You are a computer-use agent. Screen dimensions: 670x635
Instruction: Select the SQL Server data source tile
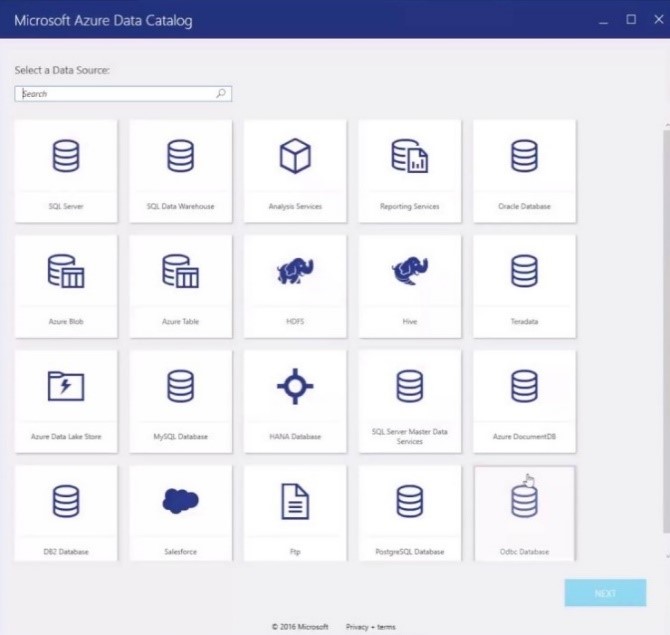coord(66,171)
